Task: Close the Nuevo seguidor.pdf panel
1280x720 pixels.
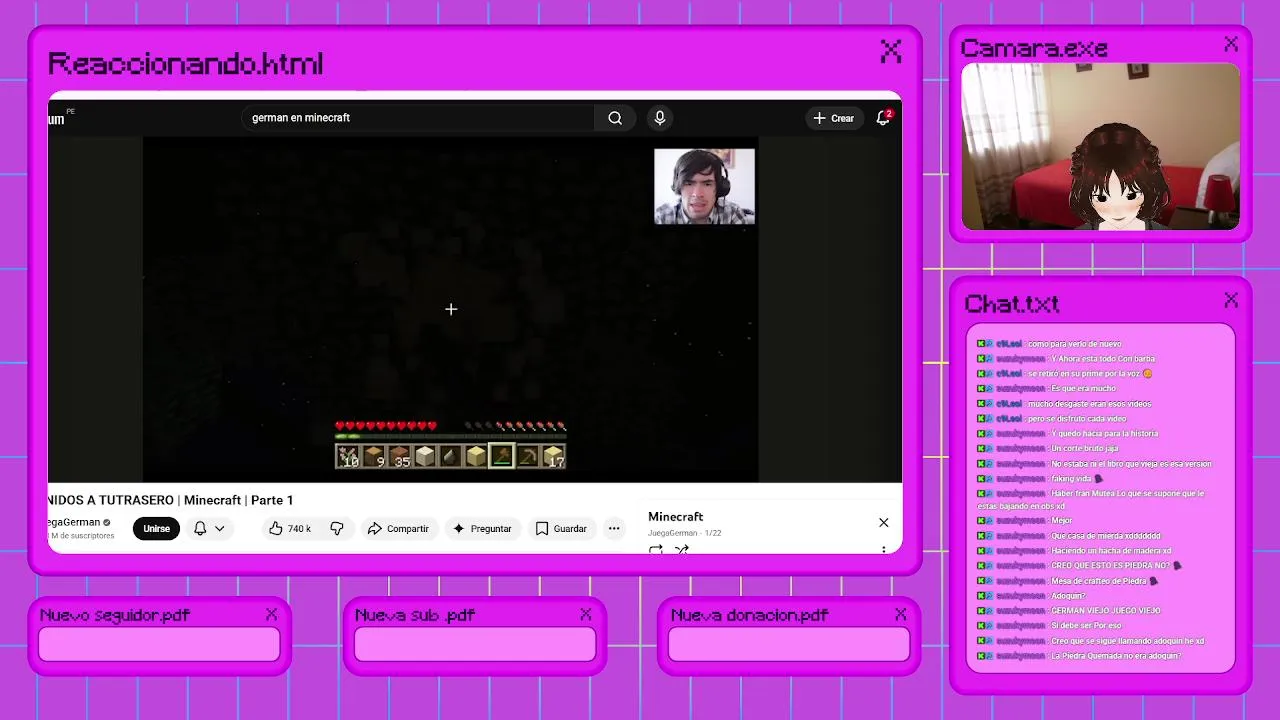Action: (x=271, y=614)
